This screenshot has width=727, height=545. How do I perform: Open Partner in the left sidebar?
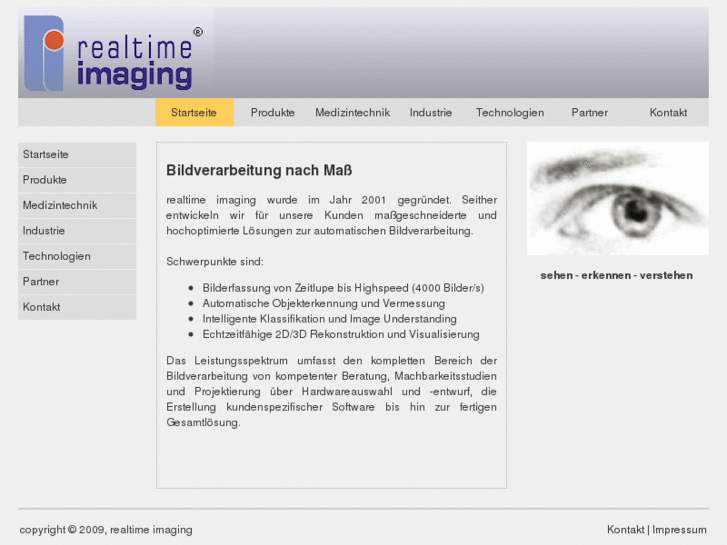click(x=77, y=282)
